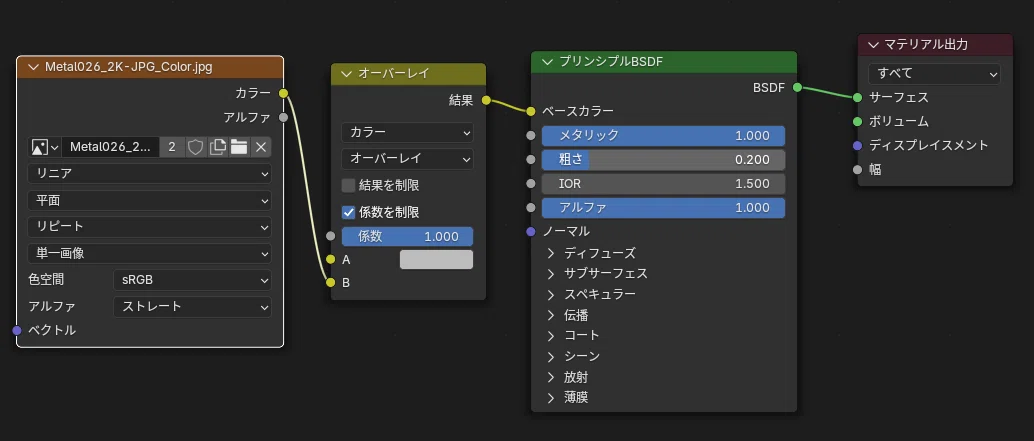Click the アルファ output socket of image node

click(284, 118)
